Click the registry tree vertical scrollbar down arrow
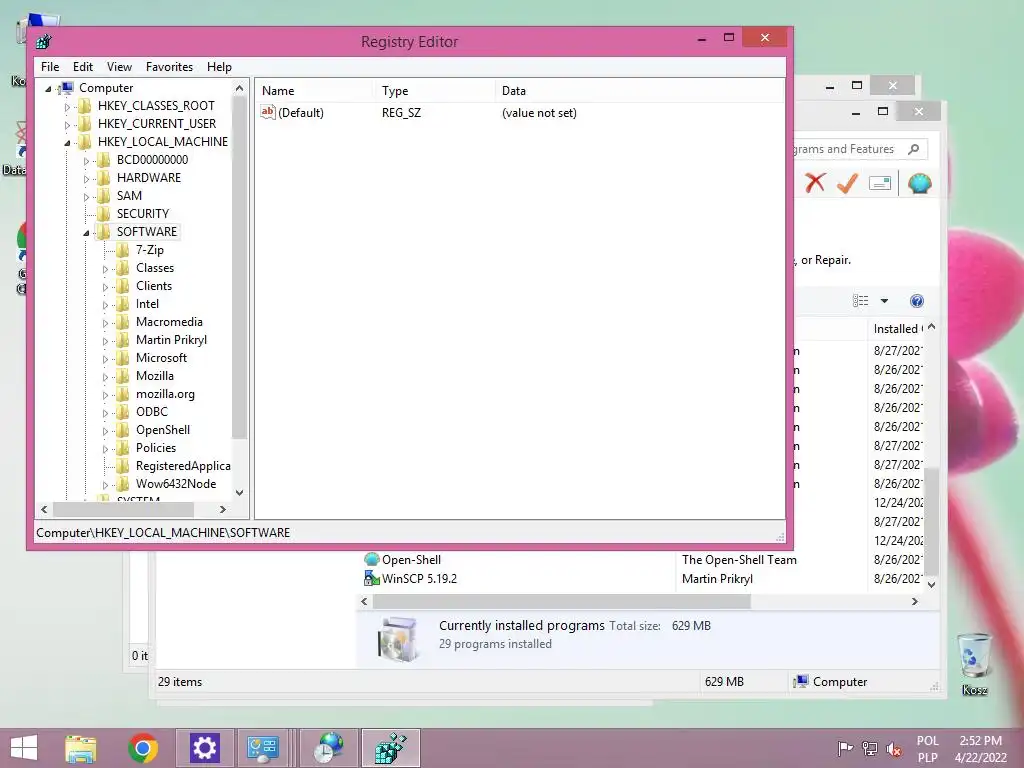The height and width of the screenshot is (768, 1024). click(x=240, y=493)
